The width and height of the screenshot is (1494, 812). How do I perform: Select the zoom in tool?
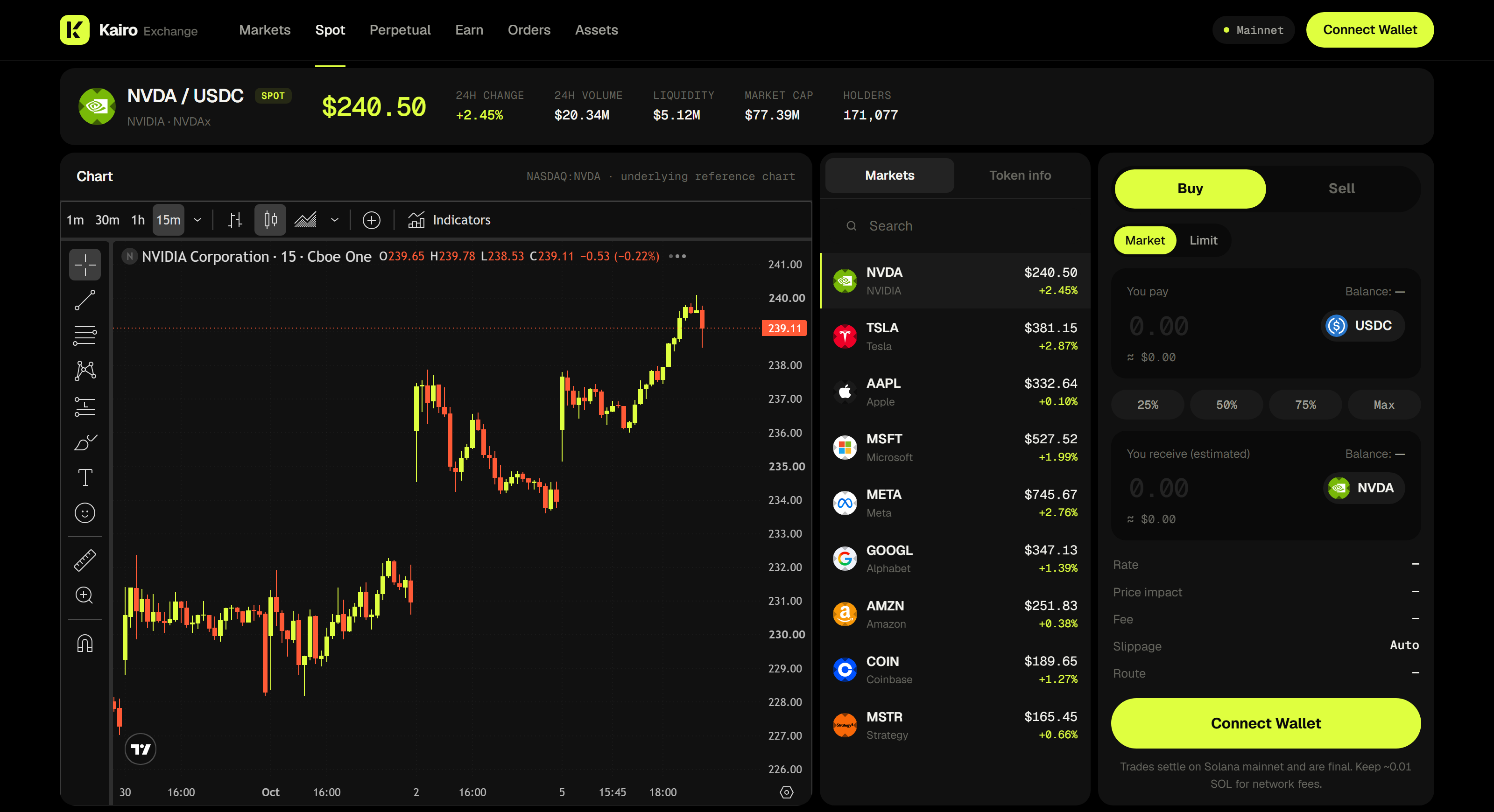point(85,596)
